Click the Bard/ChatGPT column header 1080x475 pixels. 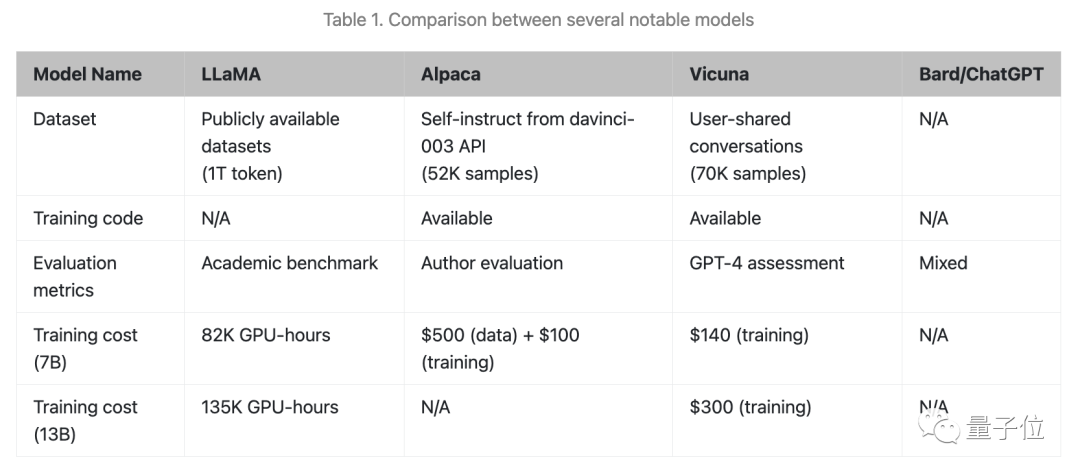(x=981, y=74)
